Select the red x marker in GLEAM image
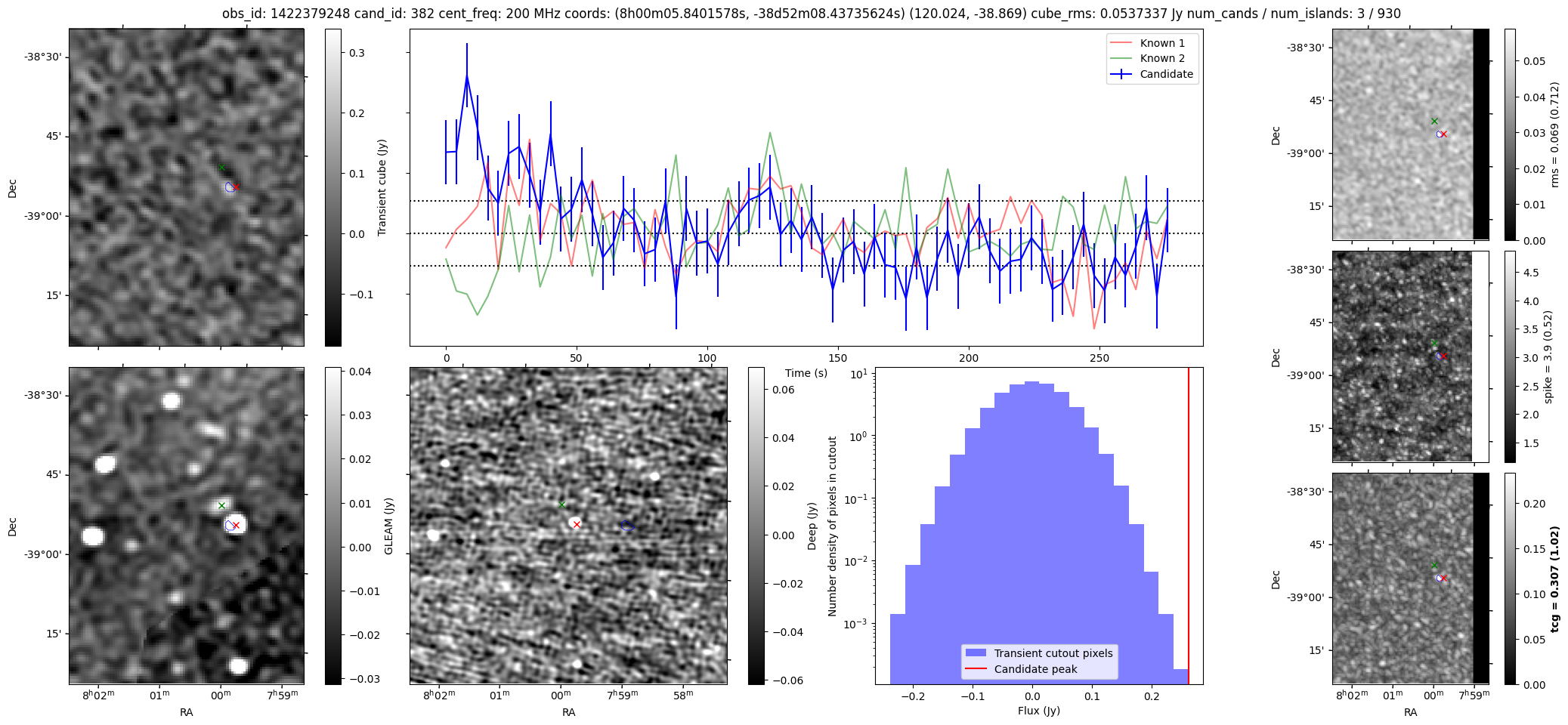 236,526
